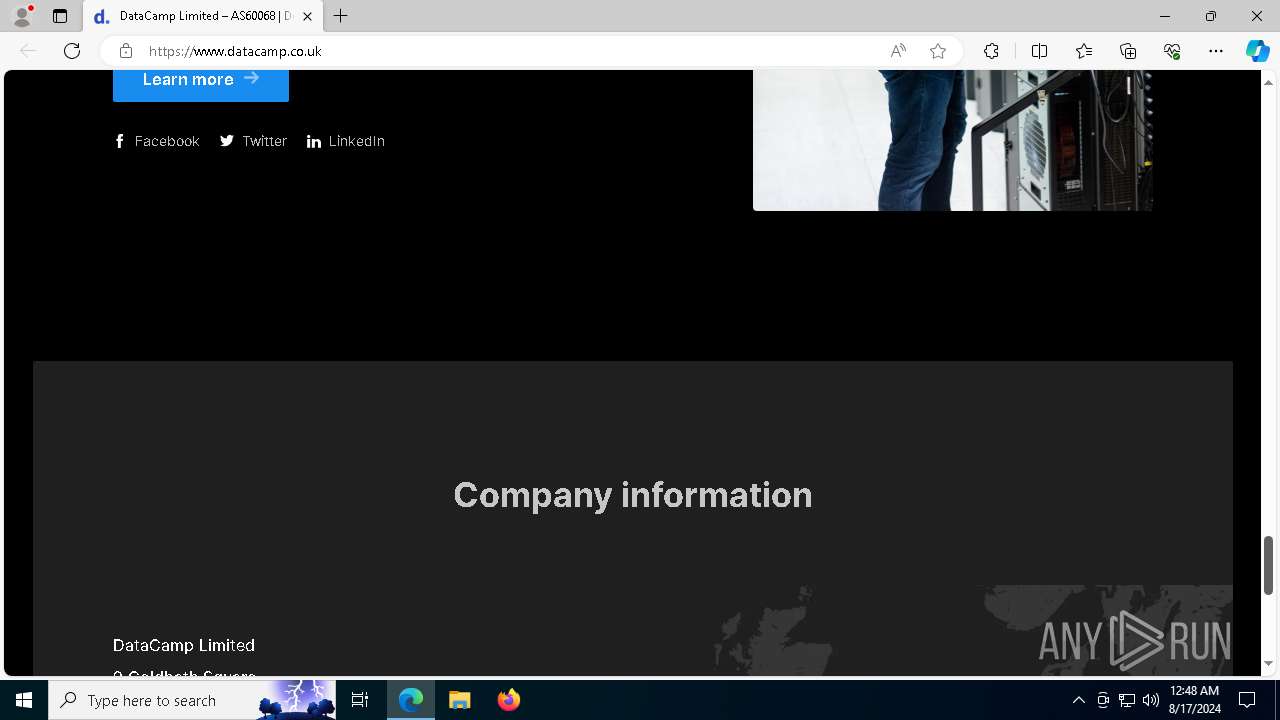Click the Twitter bird icon

click(227, 141)
